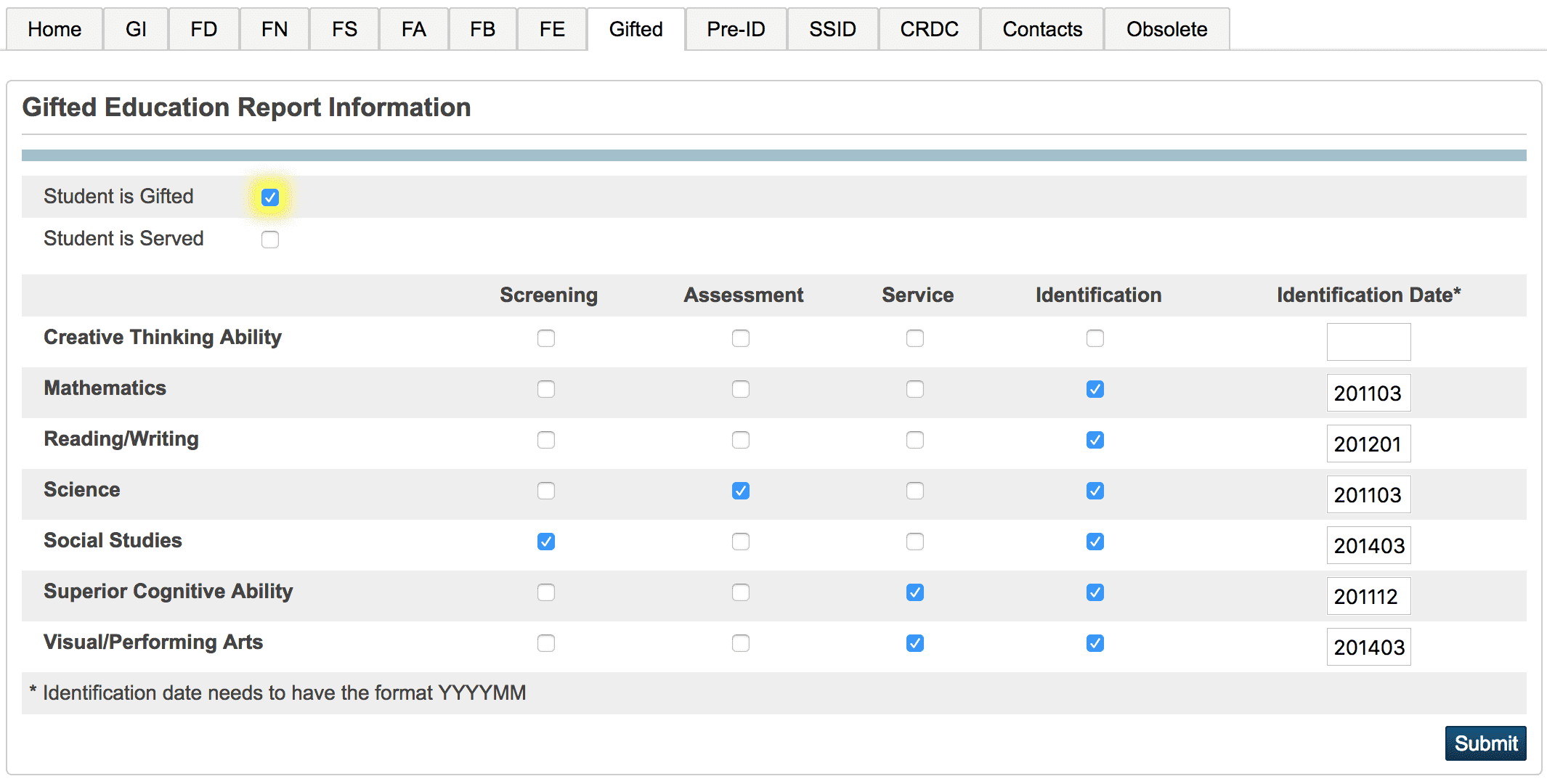Open the Pre-ID tab
Screen dimensions: 1547x784
(736, 29)
